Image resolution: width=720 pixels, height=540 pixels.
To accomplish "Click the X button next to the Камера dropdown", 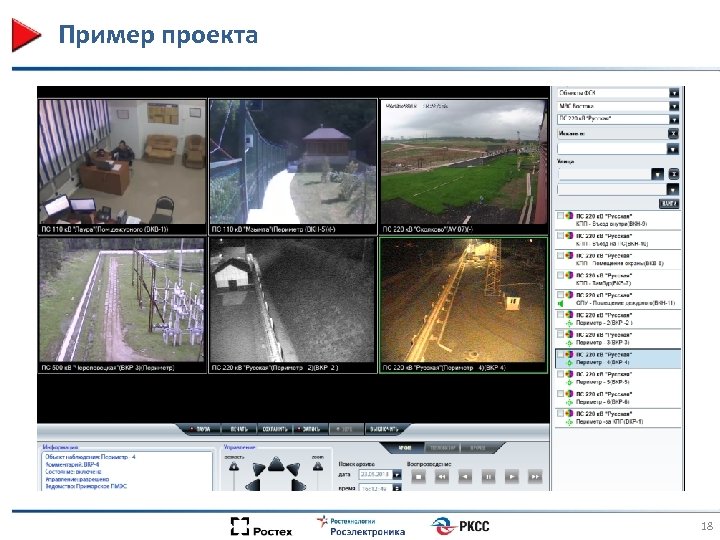I will 674,174.
